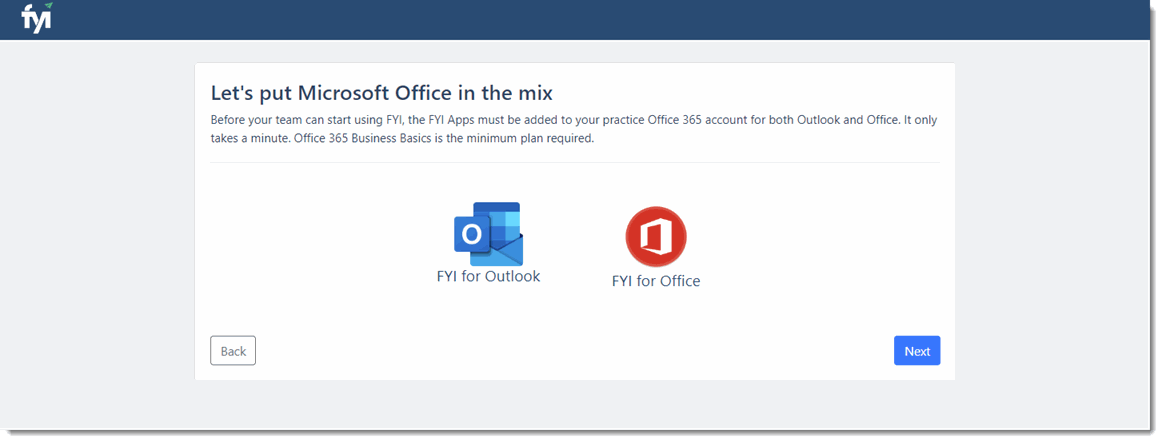Click the heading about Microsoft Office mix
This screenshot has height=442, width=1162.
pyautogui.click(x=382, y=93)
